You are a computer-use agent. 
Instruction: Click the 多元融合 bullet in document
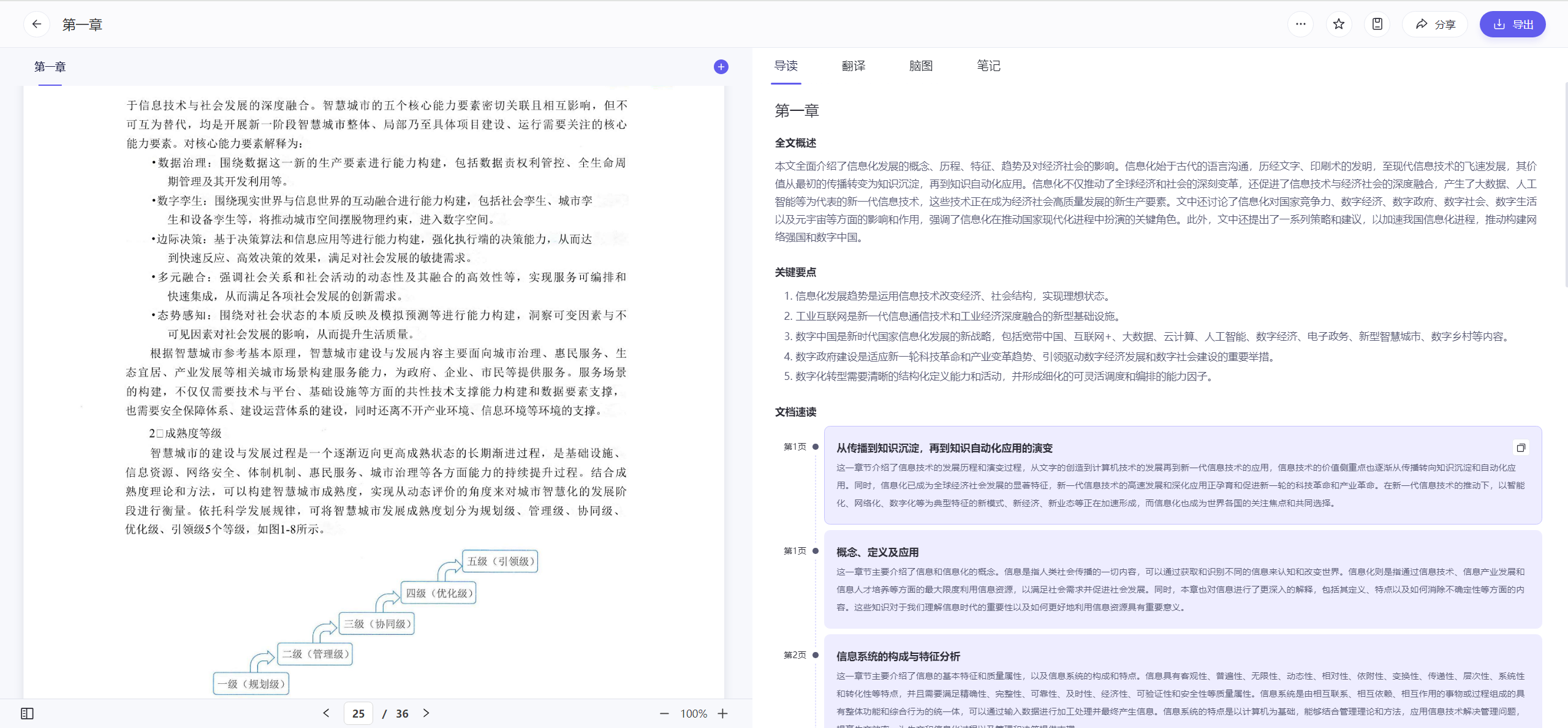point(388,286)
